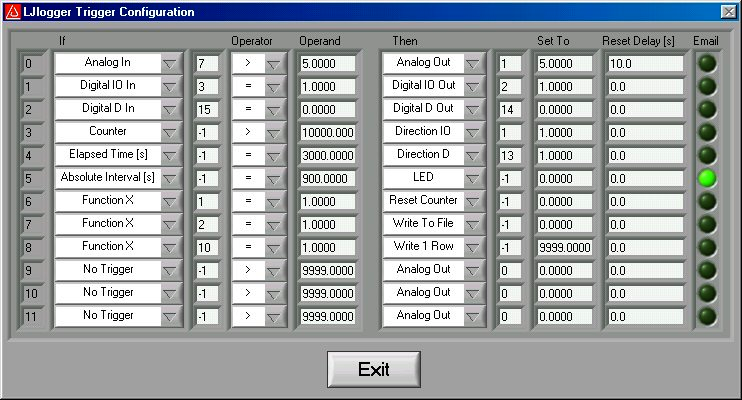The image size is (742, 400).
Task: Click the operand field containing 900.0000
Action: [326, 179]
